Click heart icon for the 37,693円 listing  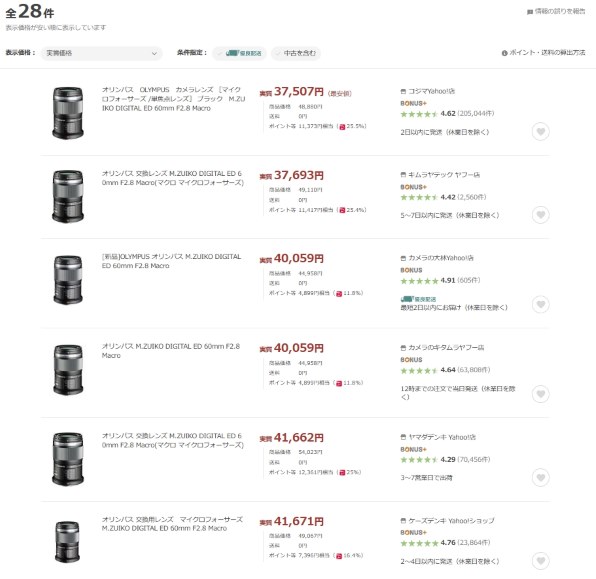(540, 215)
